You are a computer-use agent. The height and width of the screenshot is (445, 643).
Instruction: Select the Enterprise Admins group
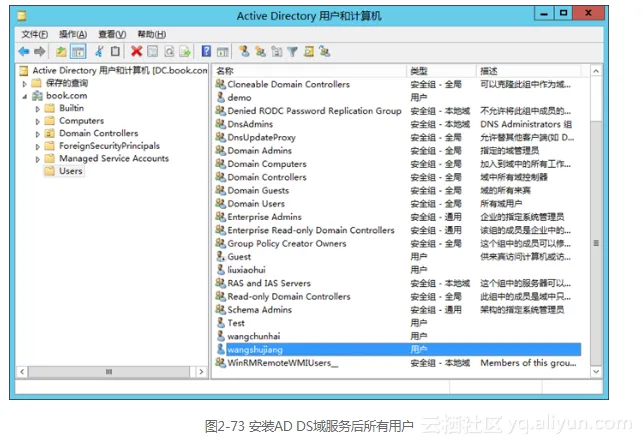click(398, 217)
